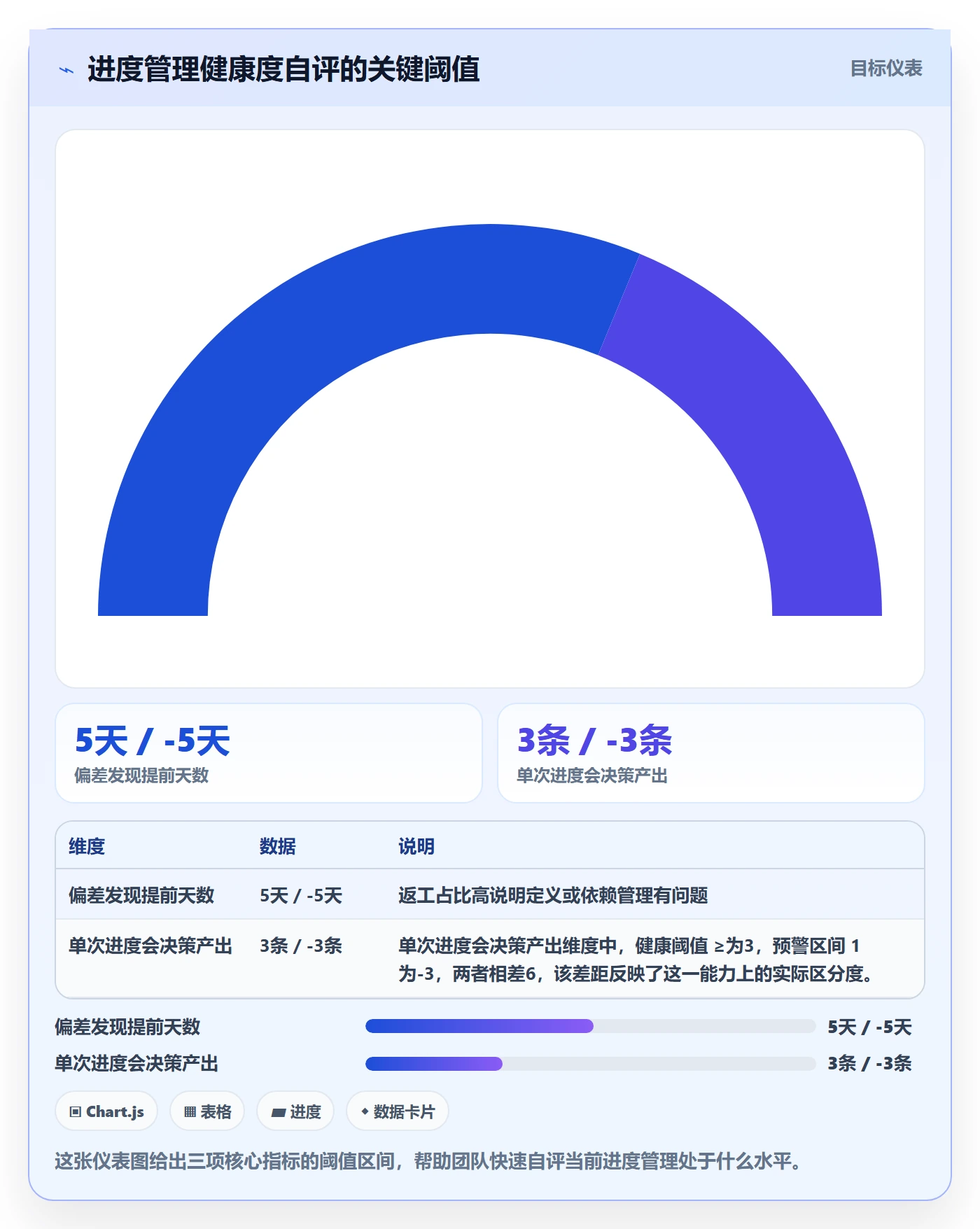The height and width of the screenshot is (1229, 980).
Task: Select the 5天 / -5天 data card value
Action: pyautogui.click(x=153, y=740)
